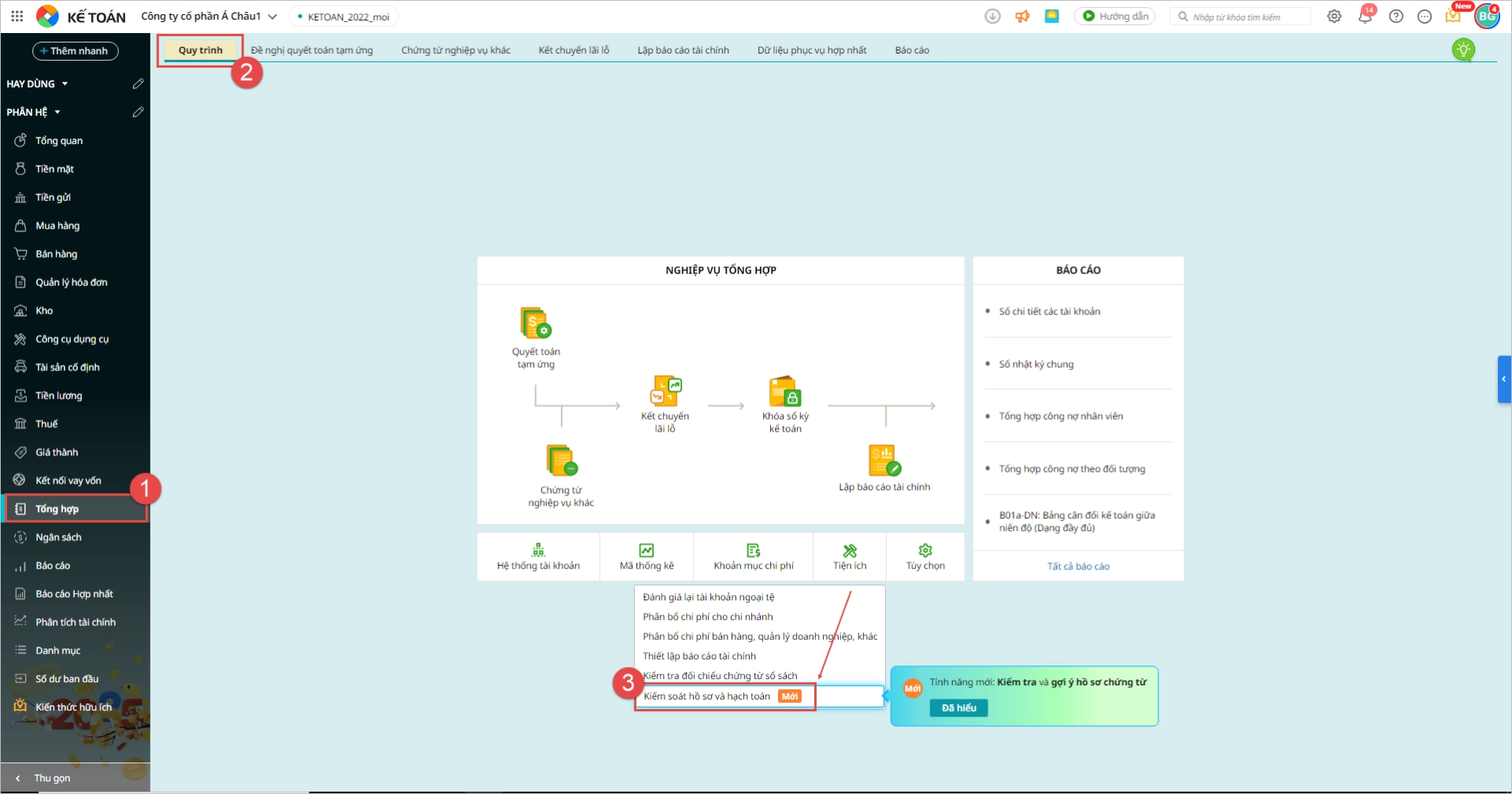Open the Kết chuyển lãi lỗ tab
Image resolution: width=1512 pixels, height=794 pixels.
click(x=574, y=50)
